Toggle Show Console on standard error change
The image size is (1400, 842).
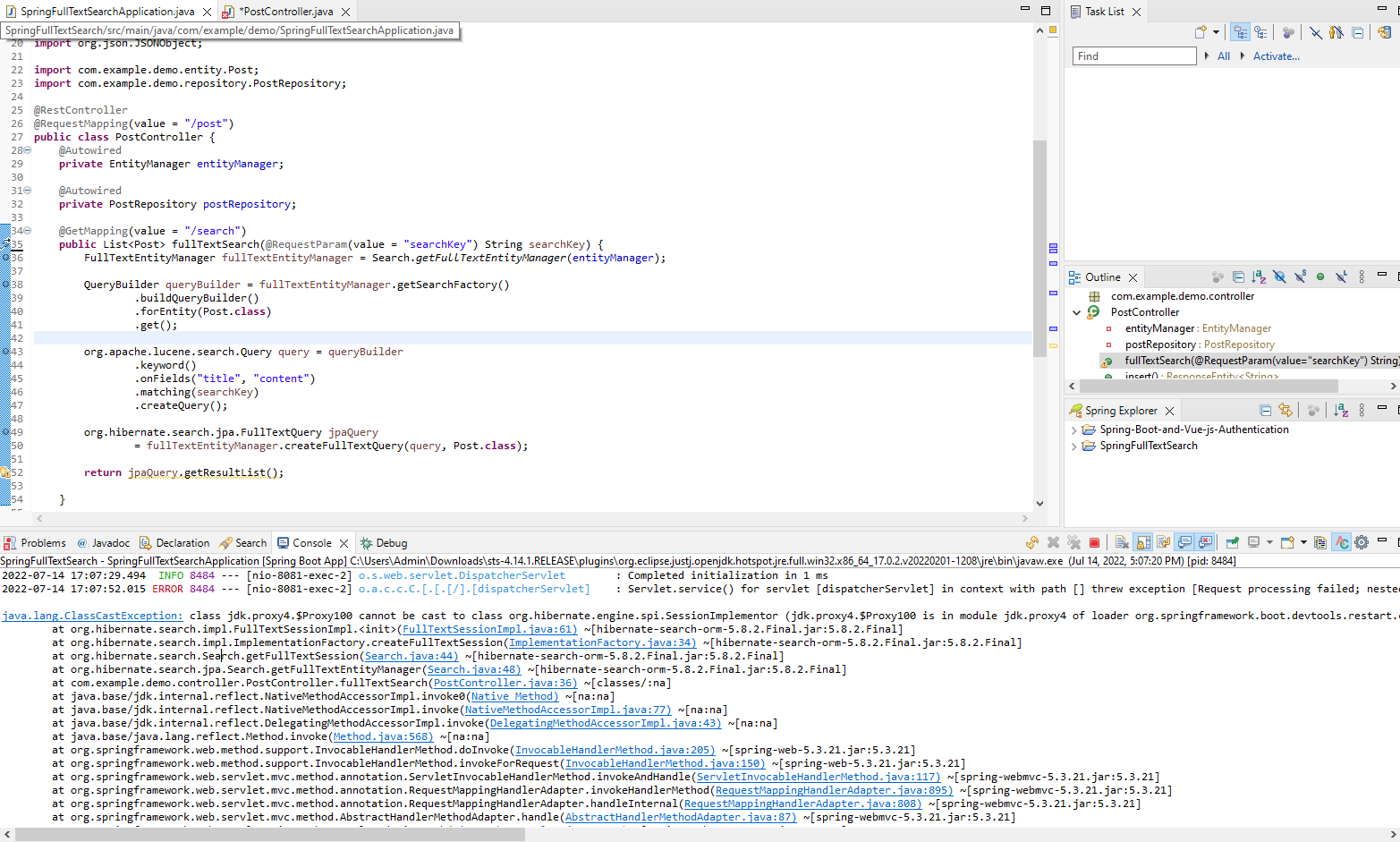click(1205, 543)
